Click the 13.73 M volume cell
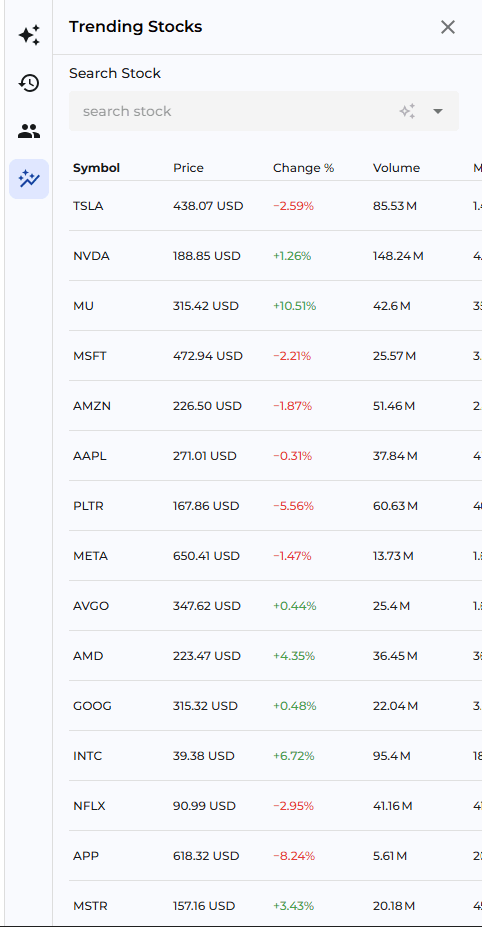The width and height of the screenshot is (482, 927). point(393,556)
